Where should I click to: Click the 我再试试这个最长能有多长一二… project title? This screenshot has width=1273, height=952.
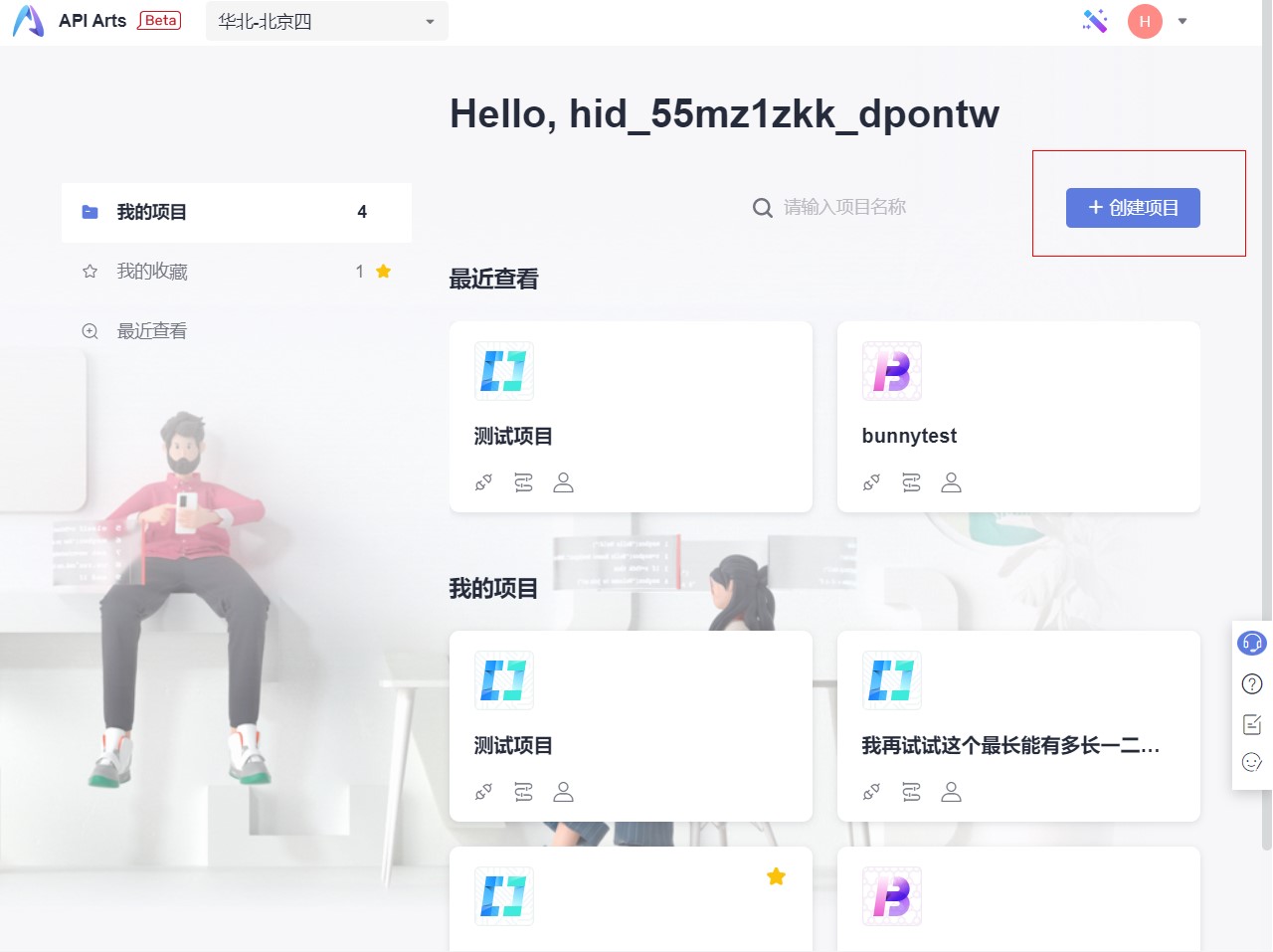click(1010, 745)
